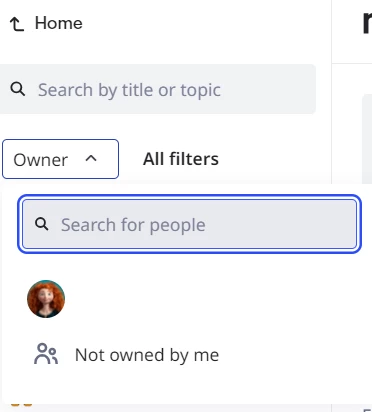Click the up-arrow icon beside Home
This screenshot has height=412, width=372.
(17, 24)
